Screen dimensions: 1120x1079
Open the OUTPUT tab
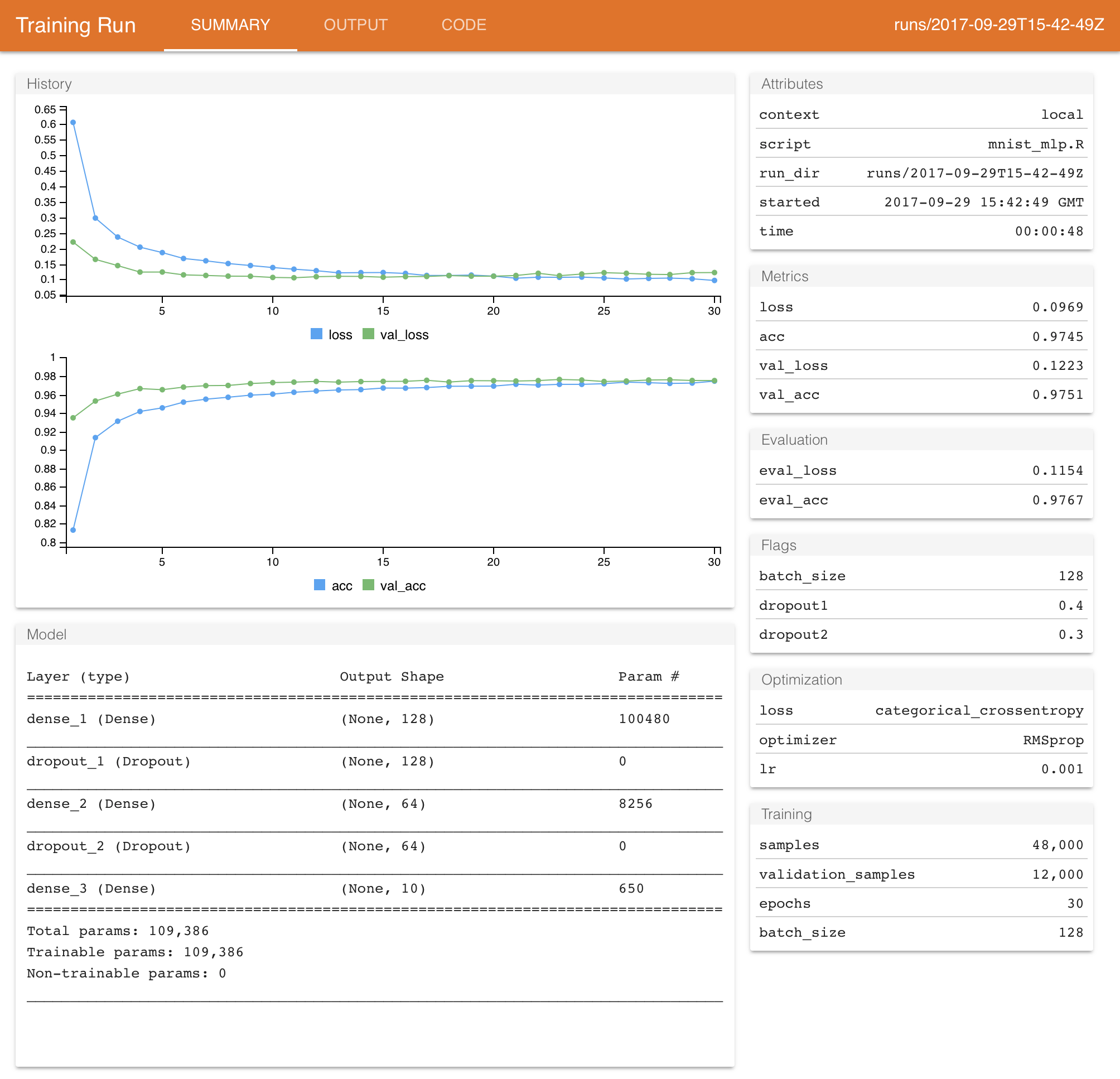click(355, 25)
